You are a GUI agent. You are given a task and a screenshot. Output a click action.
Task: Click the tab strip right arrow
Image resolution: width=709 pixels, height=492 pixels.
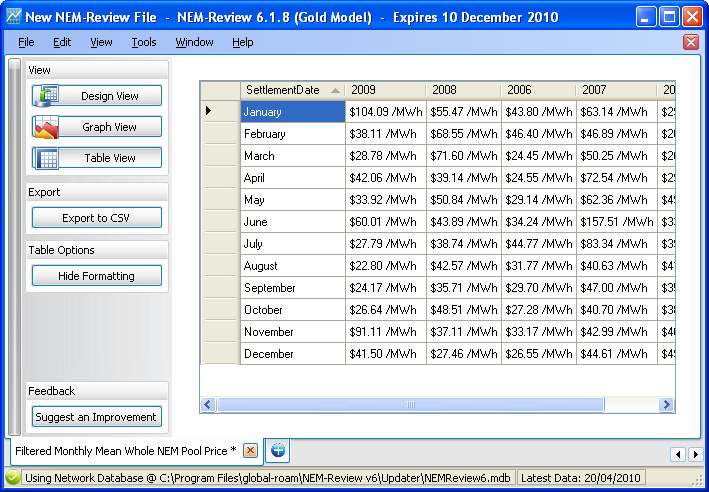pyautogui.click(x=695, y=454)
